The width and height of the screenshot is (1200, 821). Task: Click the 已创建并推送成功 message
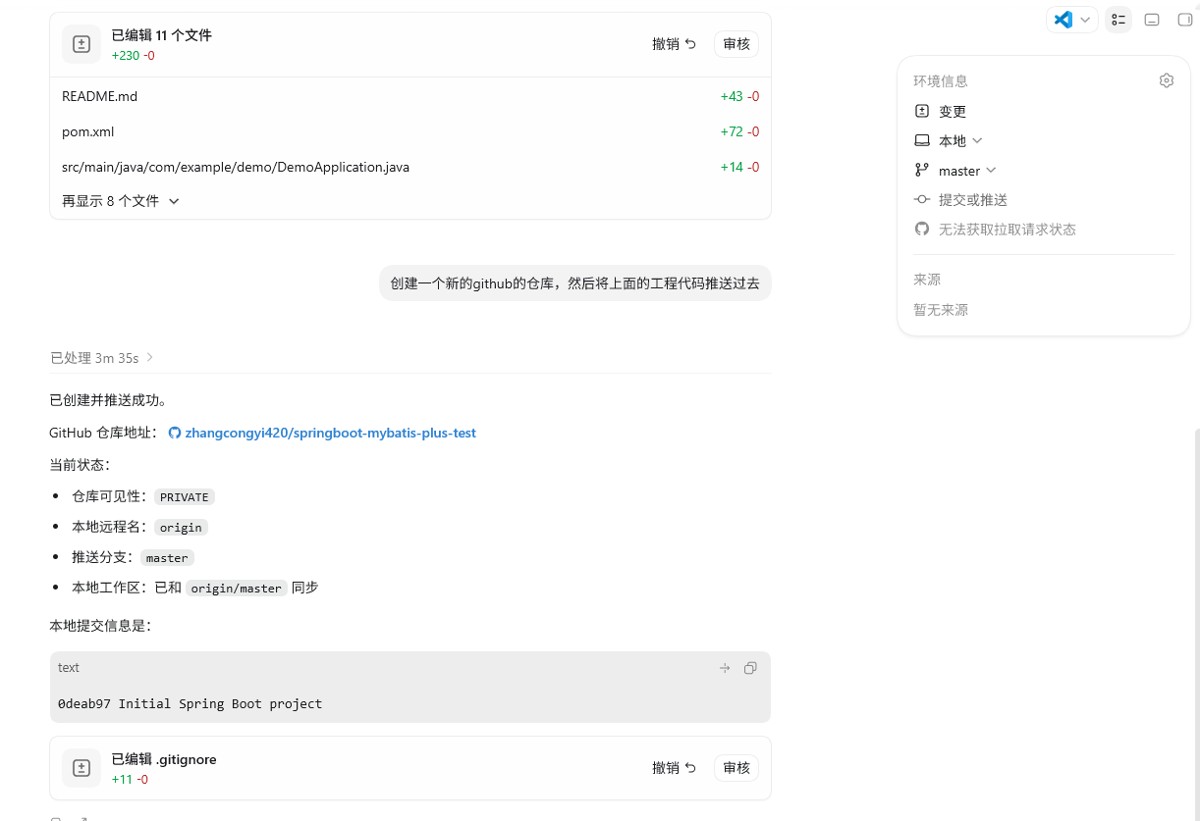(108, 401)
